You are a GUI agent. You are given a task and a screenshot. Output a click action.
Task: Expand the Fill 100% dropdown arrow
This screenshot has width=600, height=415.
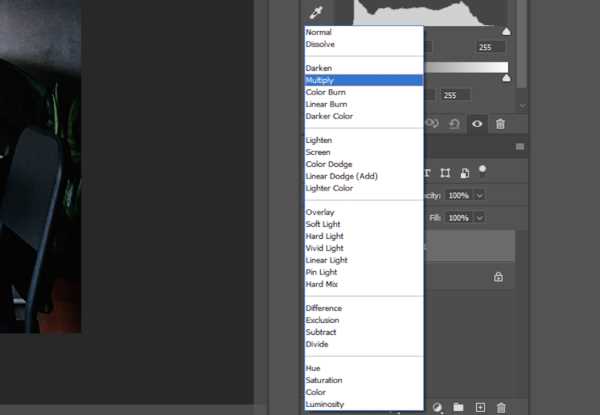coord(479,218)
